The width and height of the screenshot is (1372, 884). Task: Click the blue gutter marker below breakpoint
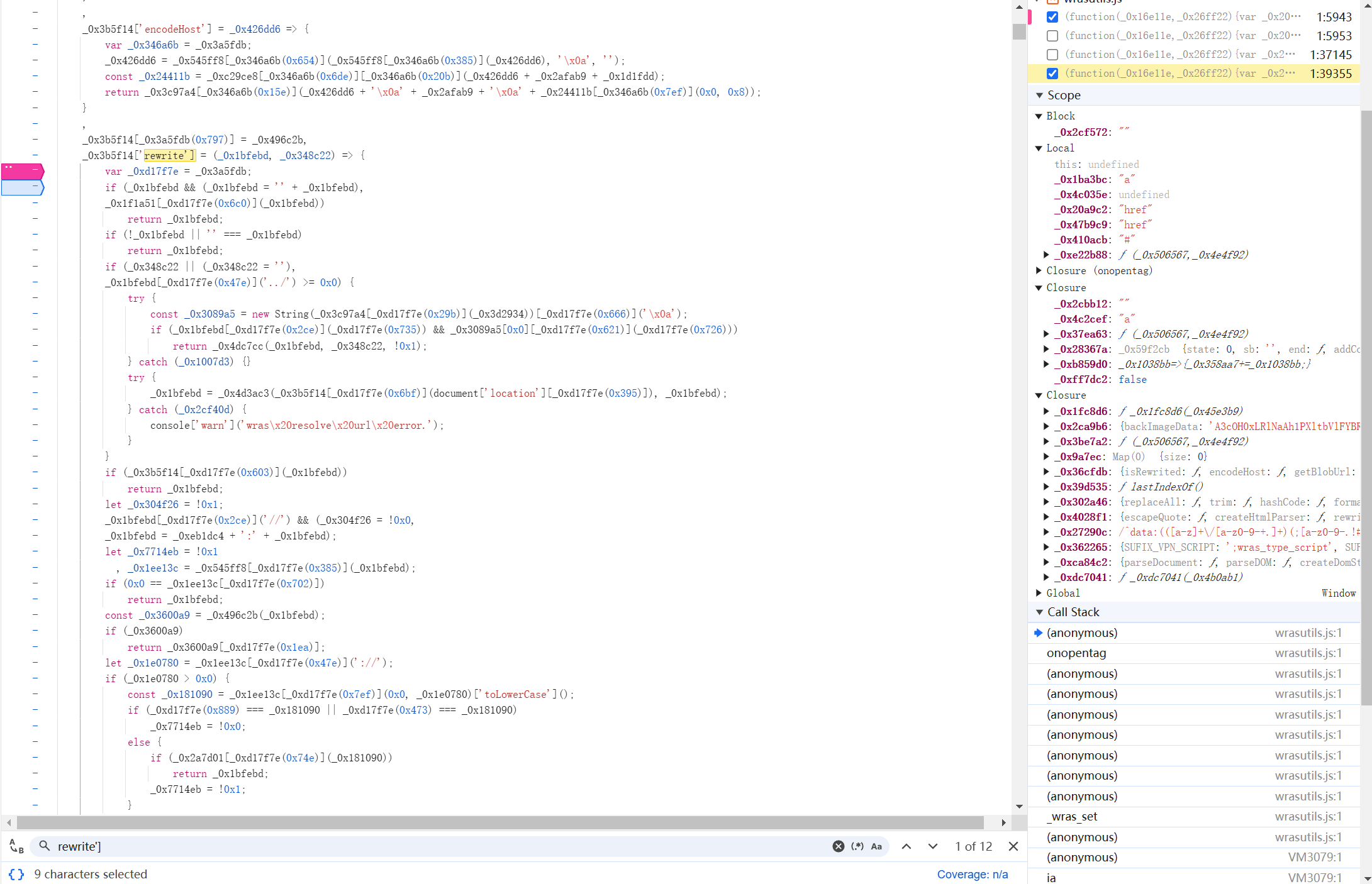click(x=23, y=187)
